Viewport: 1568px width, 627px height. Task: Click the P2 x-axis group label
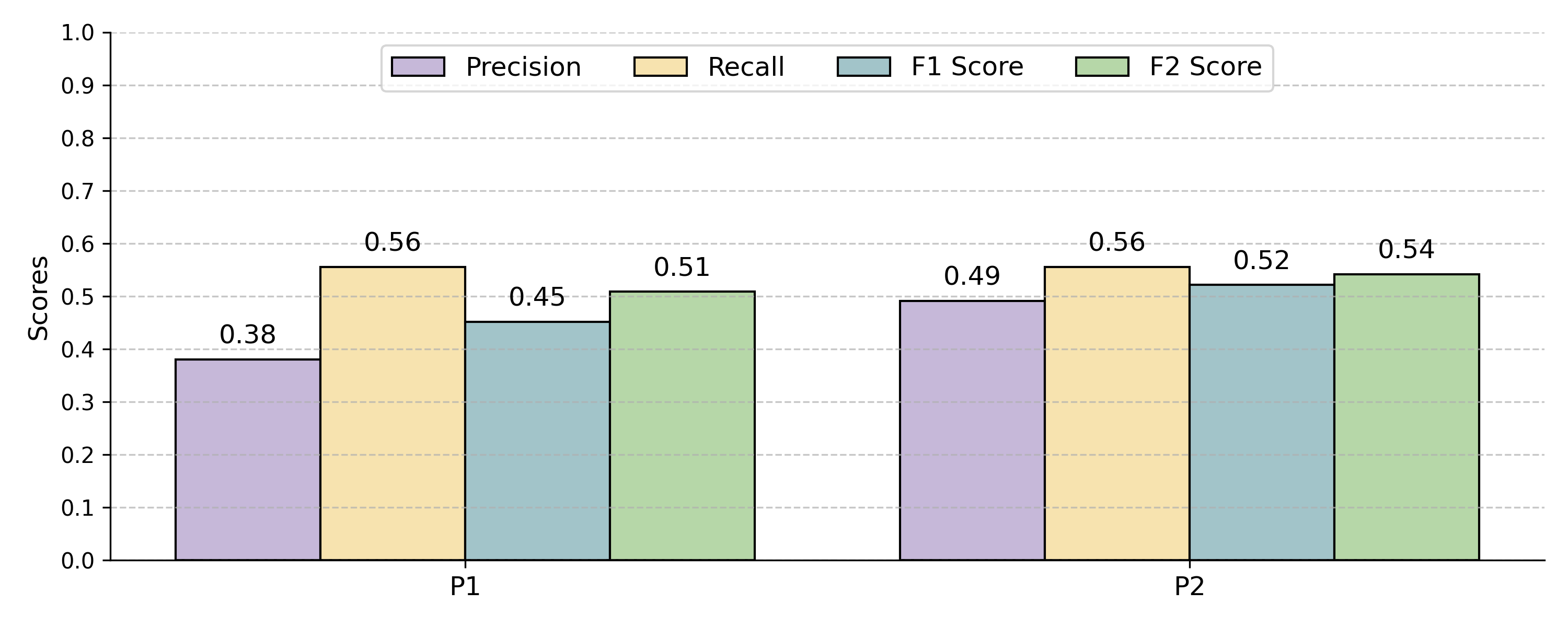tap(1189, 587)
